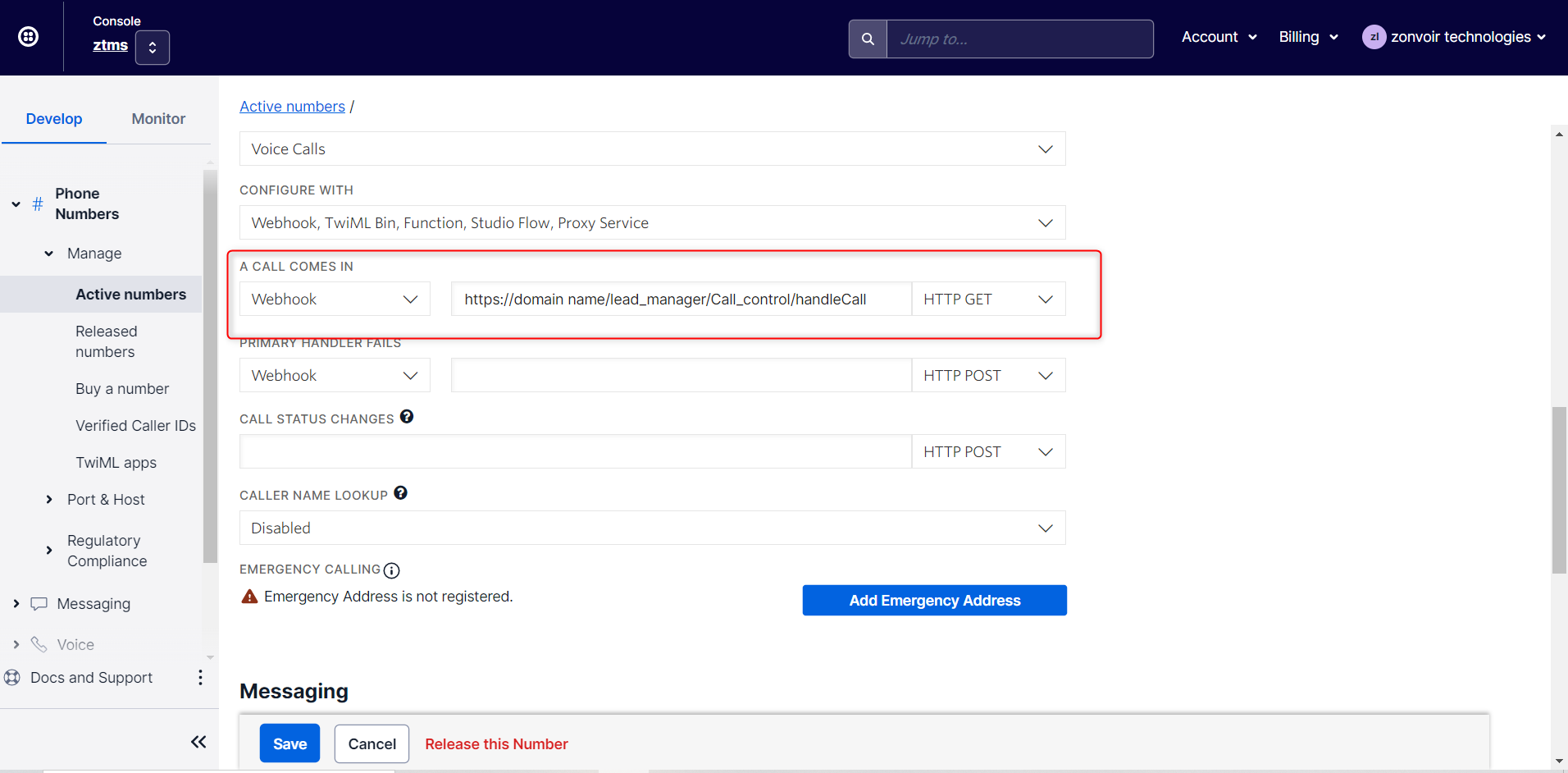
Task: Click the Twilio console home logo icon
Action: (x=29, y=37)
